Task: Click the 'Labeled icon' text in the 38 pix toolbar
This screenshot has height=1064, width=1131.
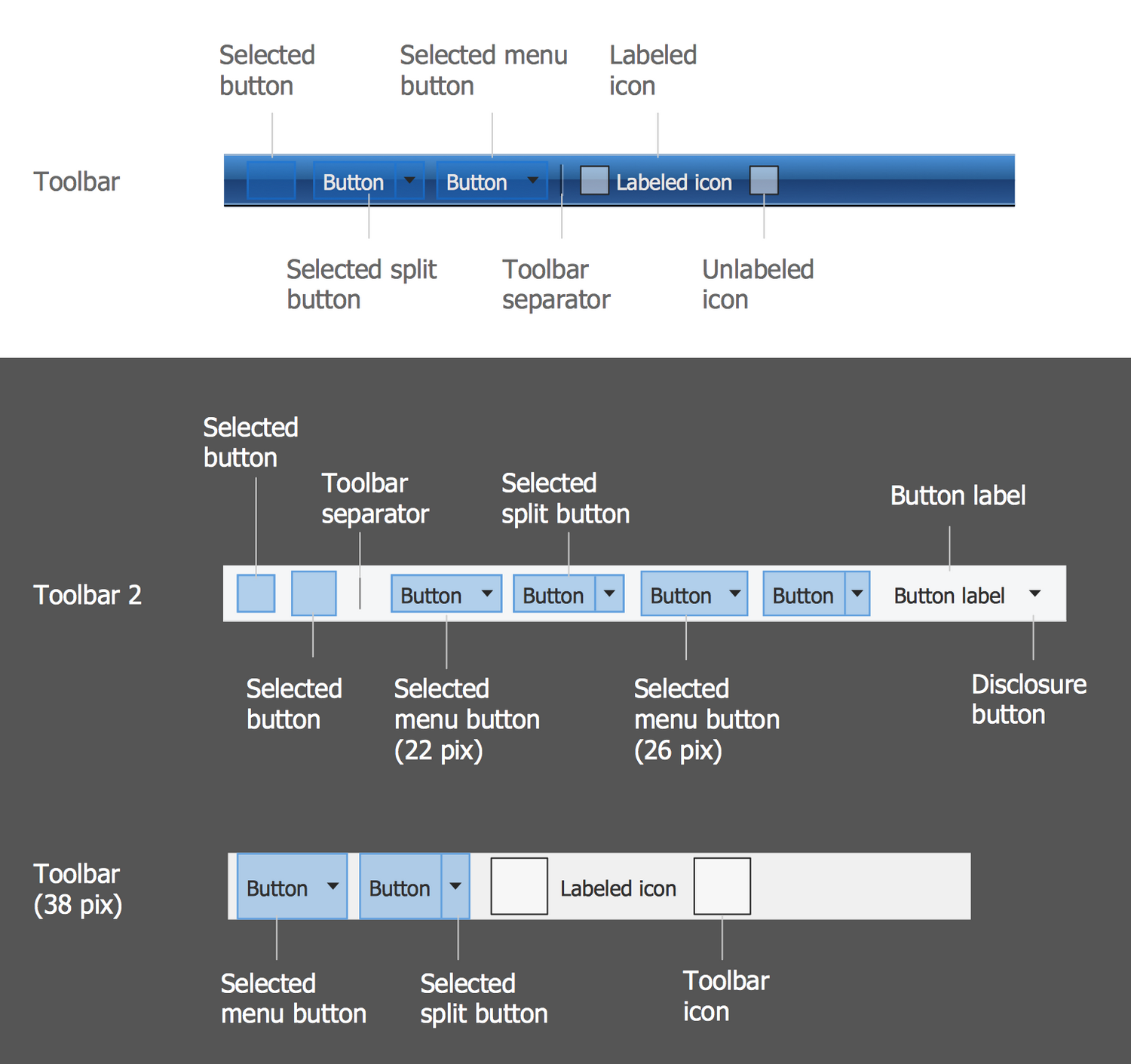Action: tap(618, 888)
